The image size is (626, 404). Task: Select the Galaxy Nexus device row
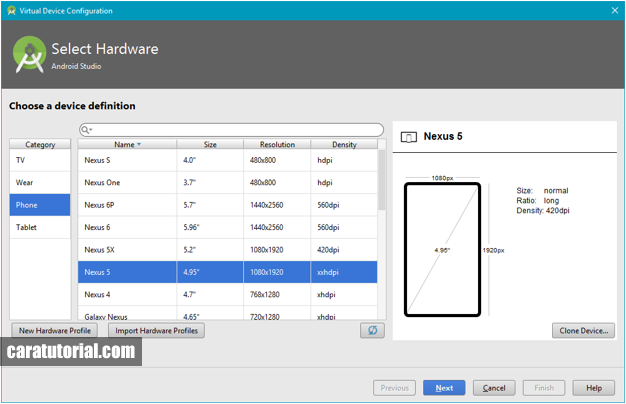(x=228, y=313)
